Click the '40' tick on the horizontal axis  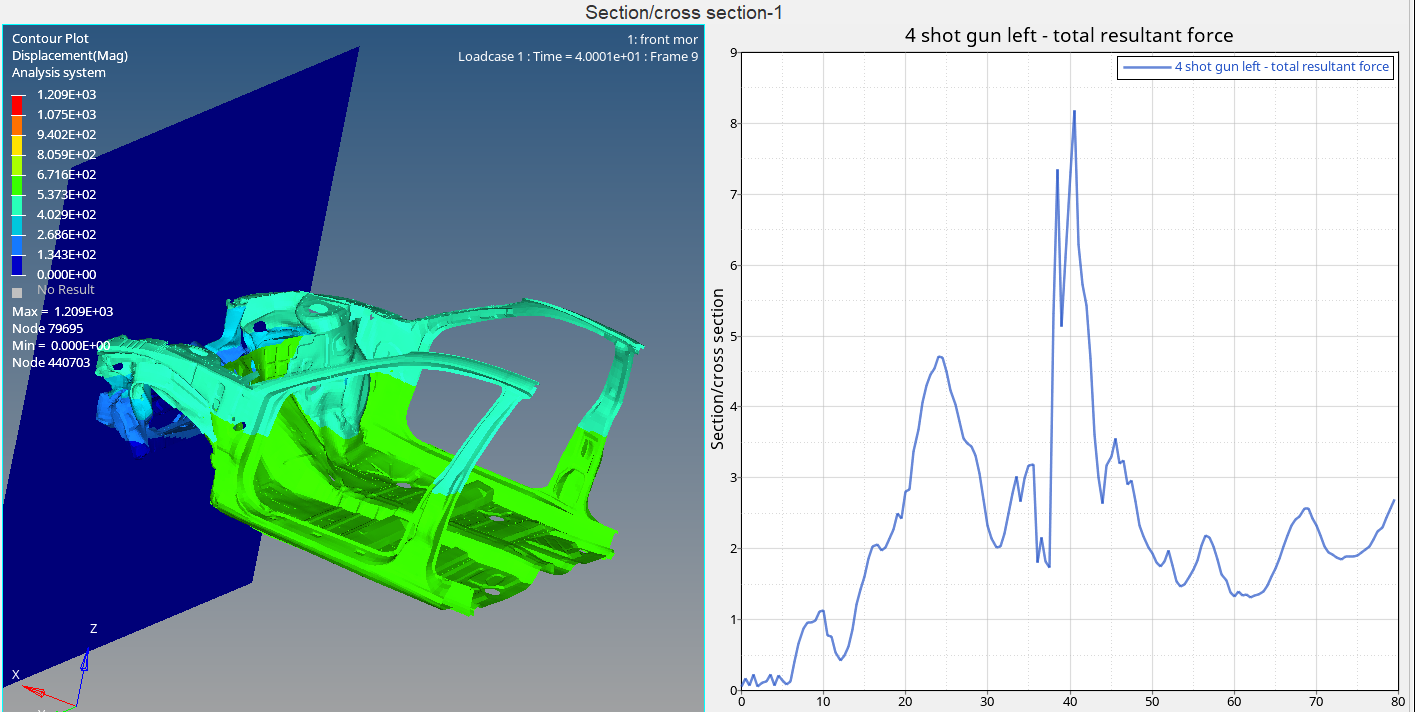tap(1070, 702)
